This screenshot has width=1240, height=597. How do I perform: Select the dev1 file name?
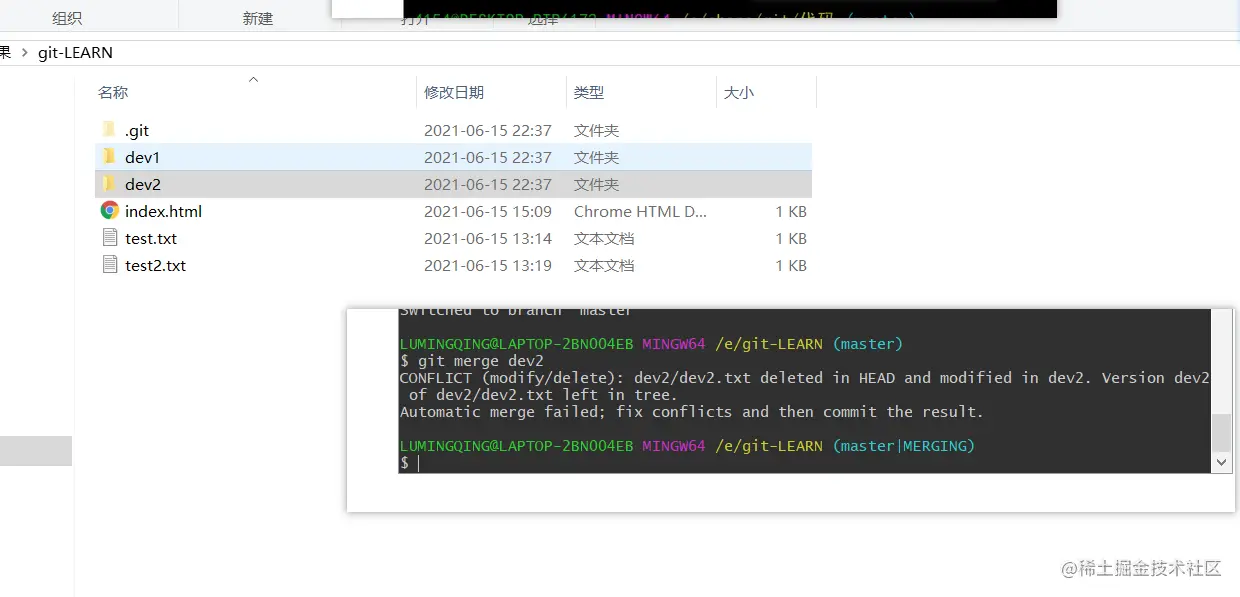[x=143, y=157]
